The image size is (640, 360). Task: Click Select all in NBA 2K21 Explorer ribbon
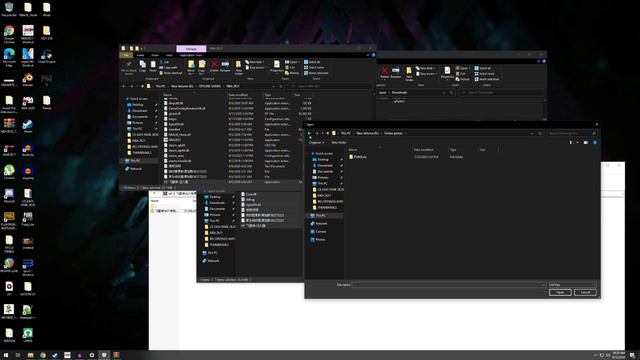pyautogui.click(x=312, y=62)
